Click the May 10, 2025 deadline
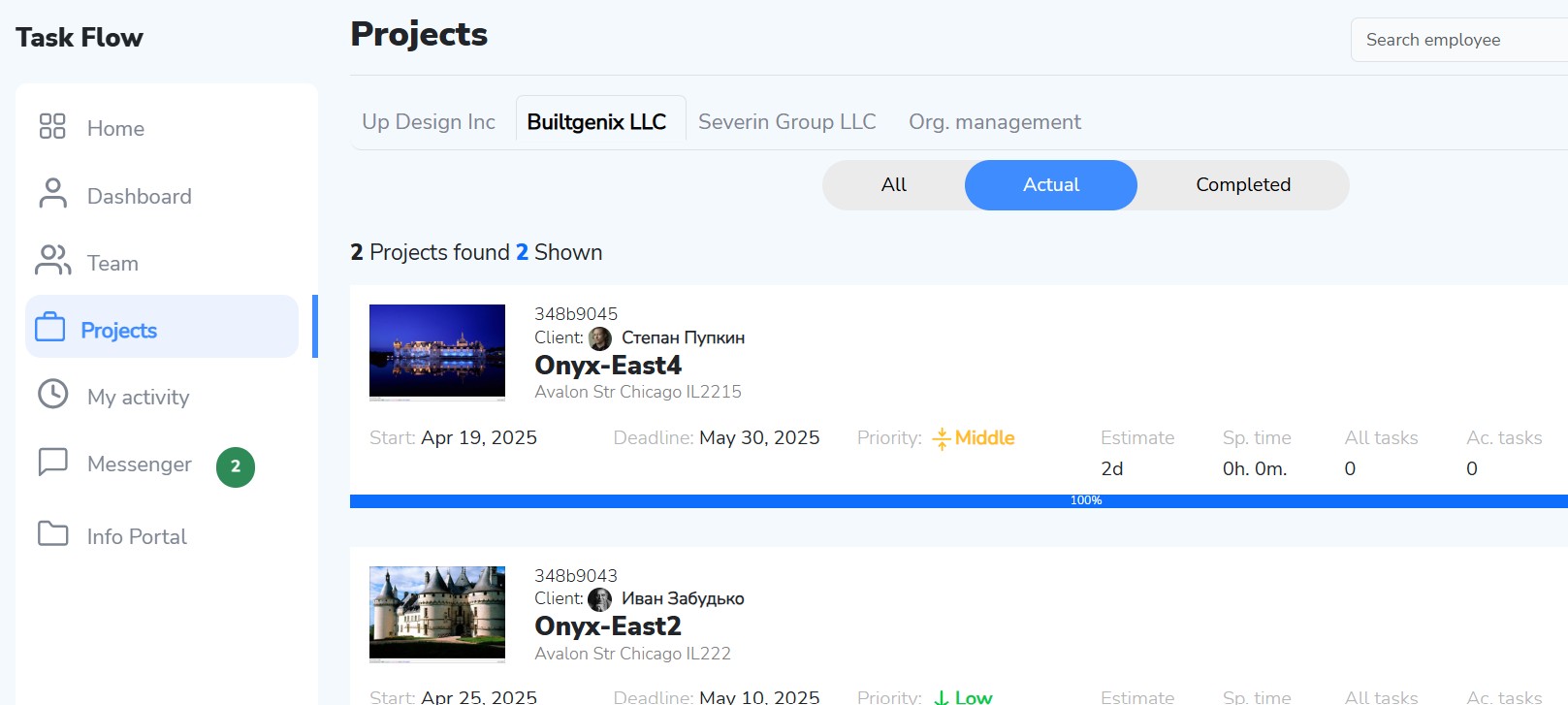1568x705 pixels. point(759,697)
